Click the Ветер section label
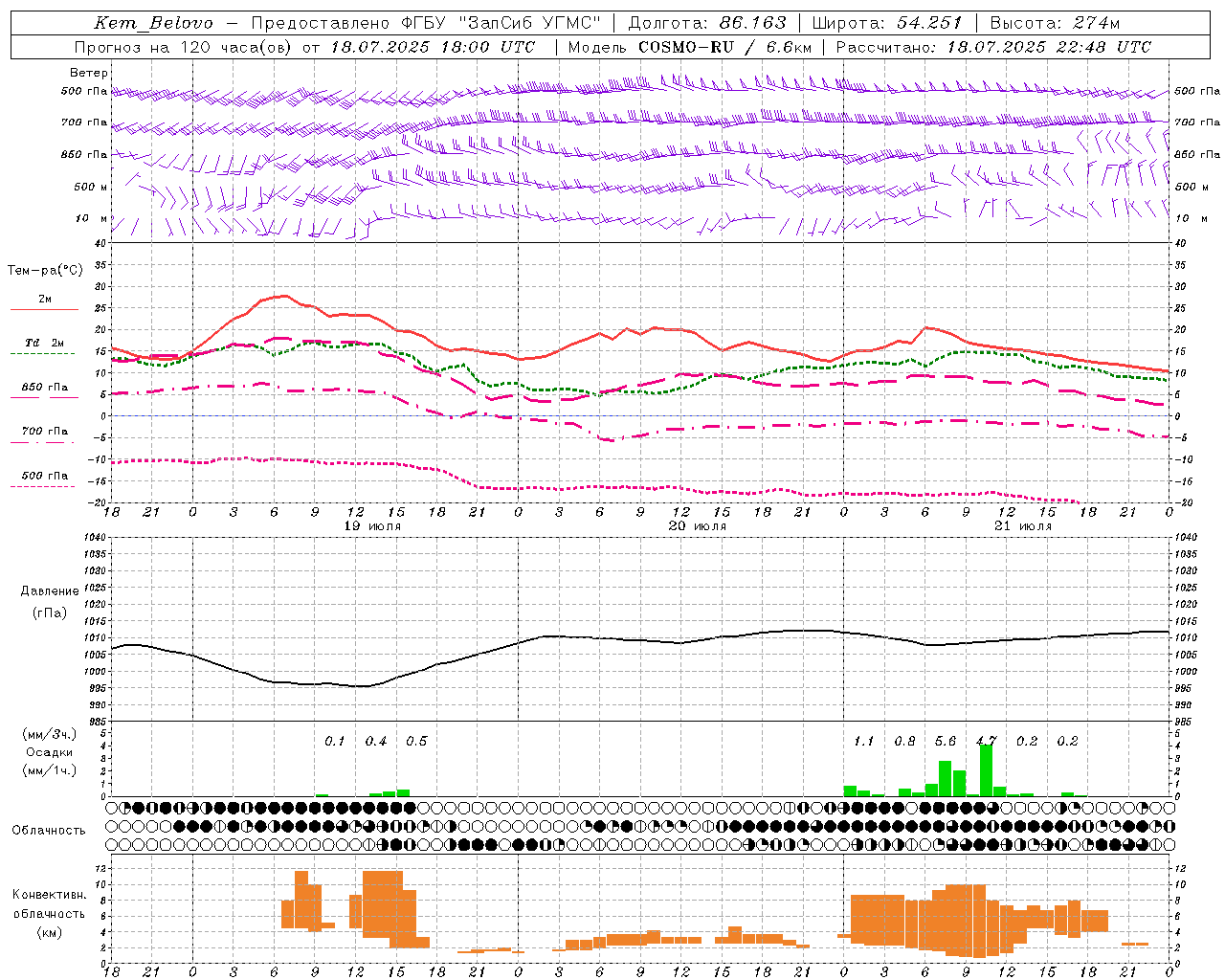Image resolution: width=1225 pixels, height=980 pixels. pos(89,73)
